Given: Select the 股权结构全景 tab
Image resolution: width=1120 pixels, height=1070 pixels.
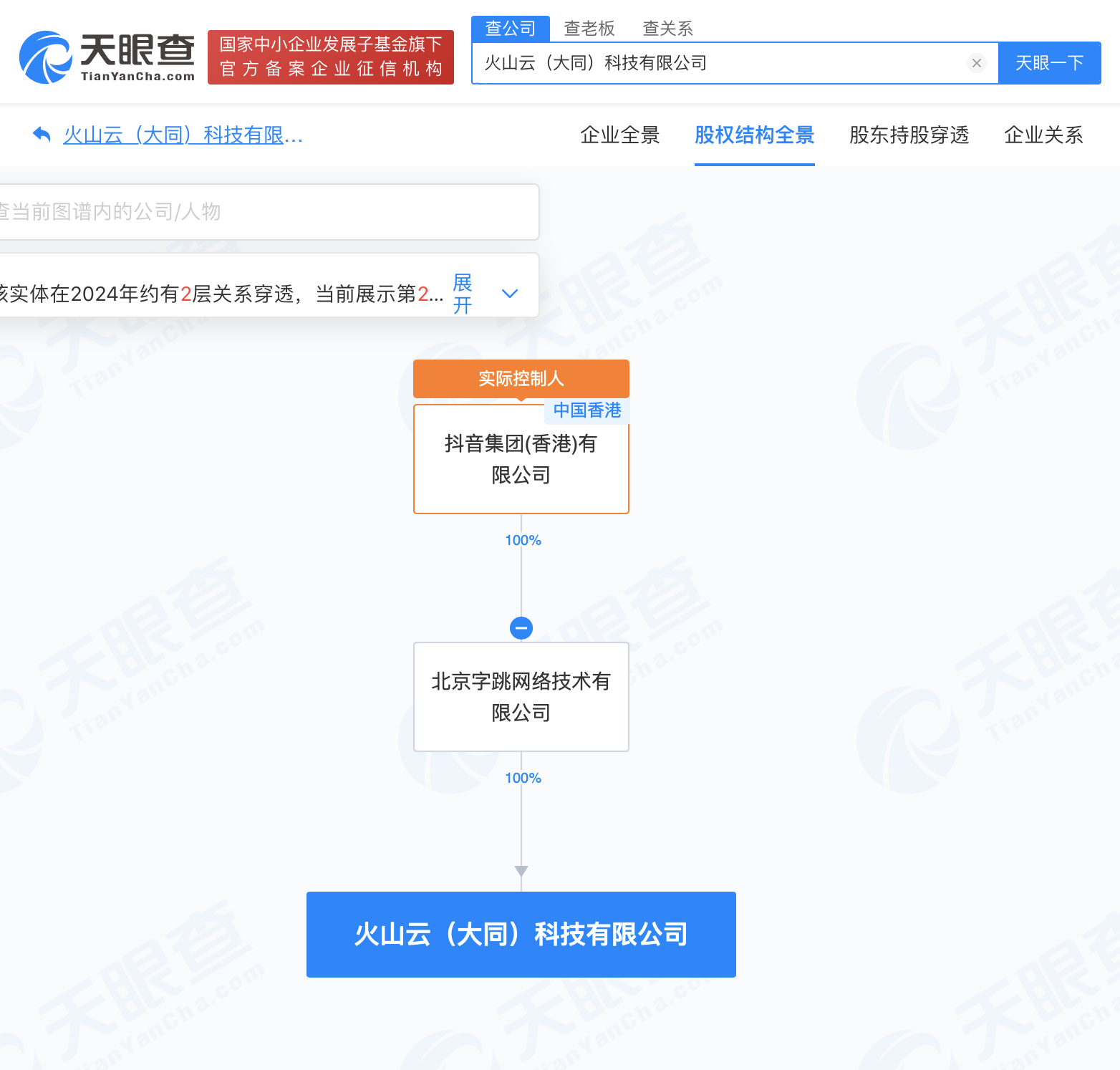Looking at the screenshot, I should click(755, 135).
